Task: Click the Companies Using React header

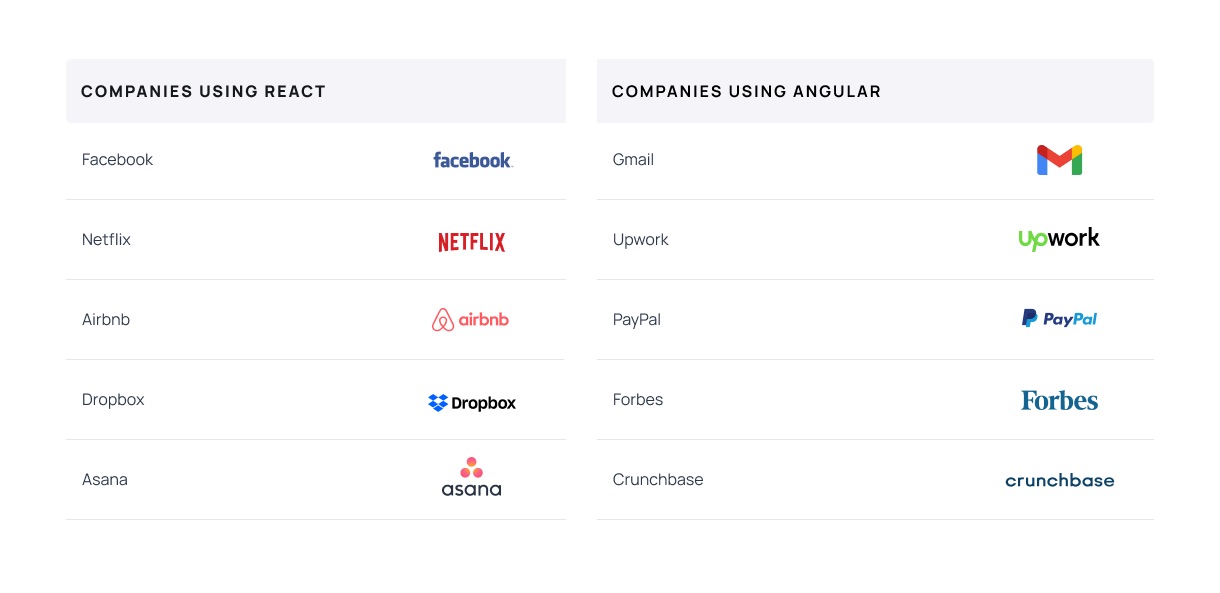Action: point(204,92)
